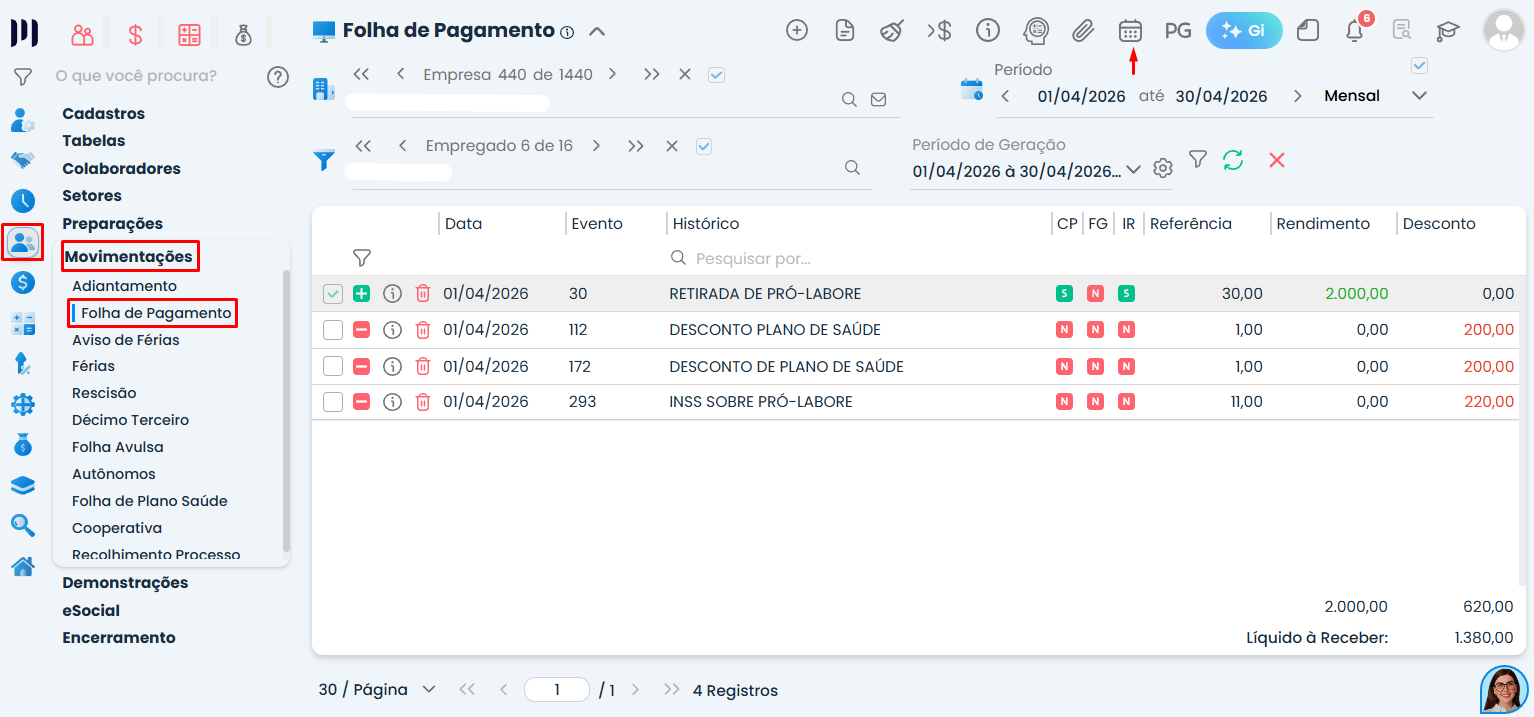Open the home icon in left sidebar

(x=23, y=566)
